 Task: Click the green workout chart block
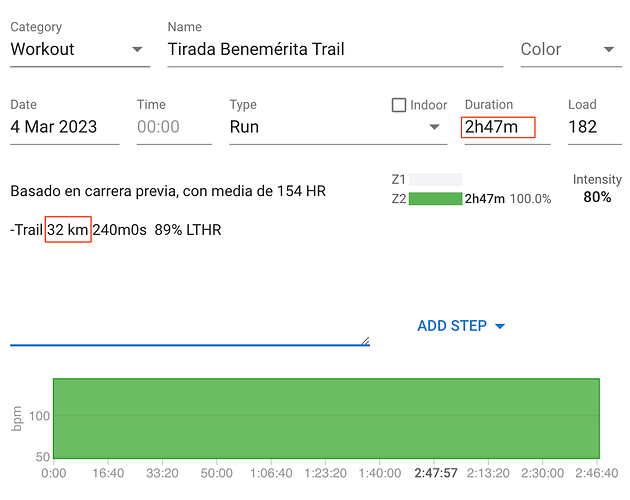tap(326, 415)
